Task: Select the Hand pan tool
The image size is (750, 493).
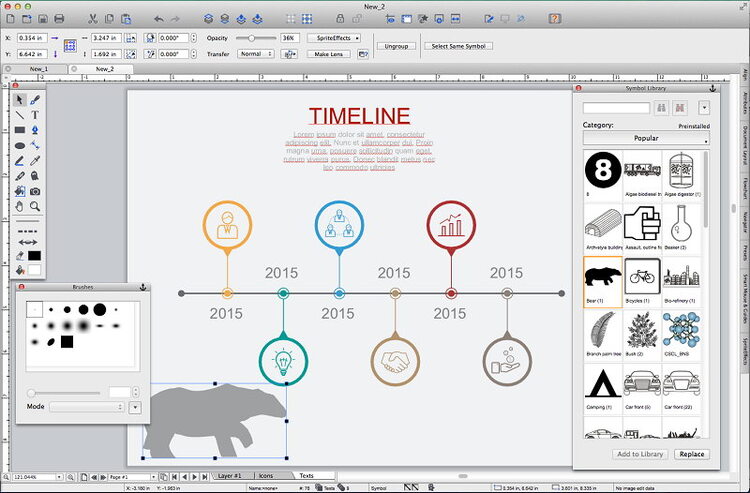Action: [x=20, y=206]
